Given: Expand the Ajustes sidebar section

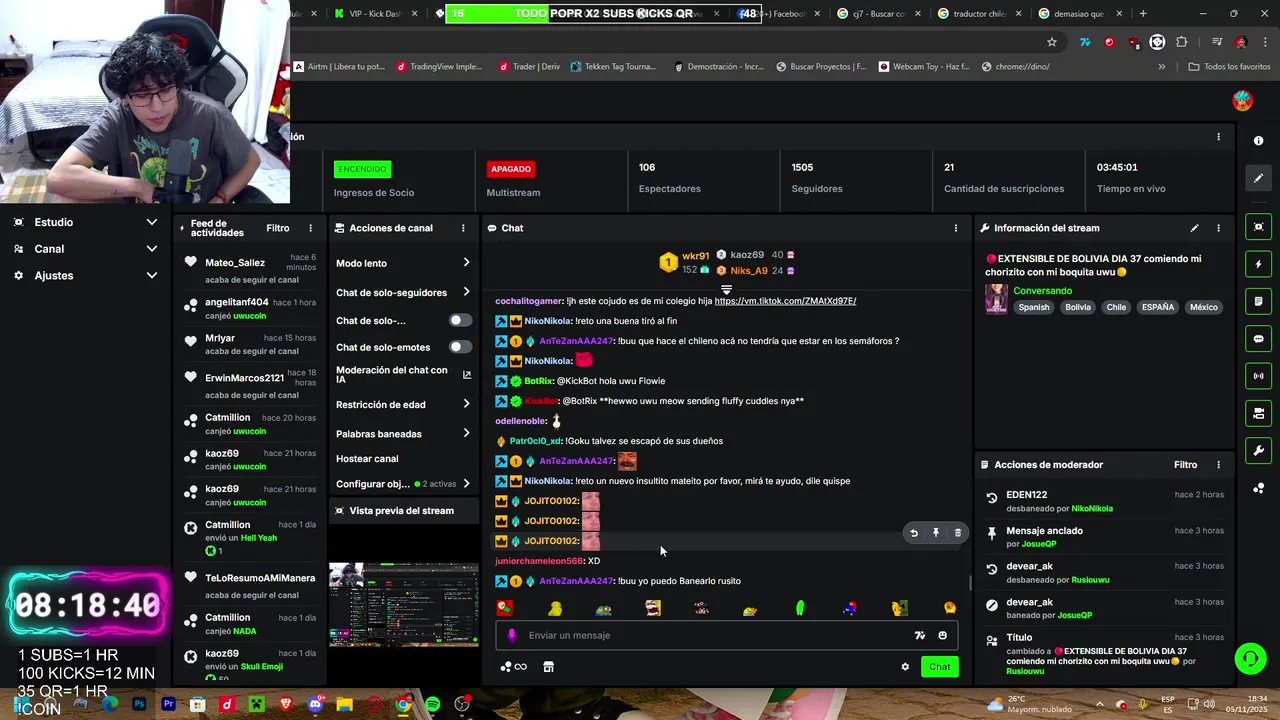Looking at the screenshot, I should click(x=84, y=275).
